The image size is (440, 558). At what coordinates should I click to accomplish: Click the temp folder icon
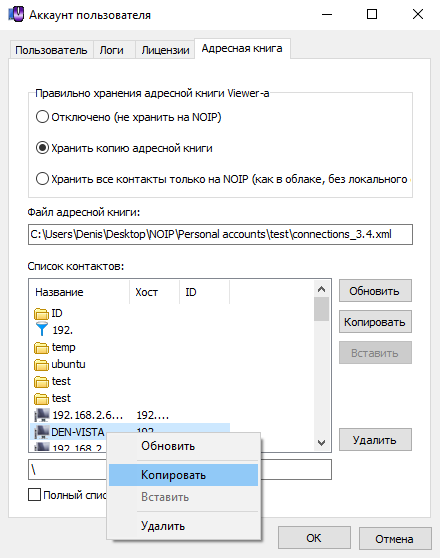[41, 347]
